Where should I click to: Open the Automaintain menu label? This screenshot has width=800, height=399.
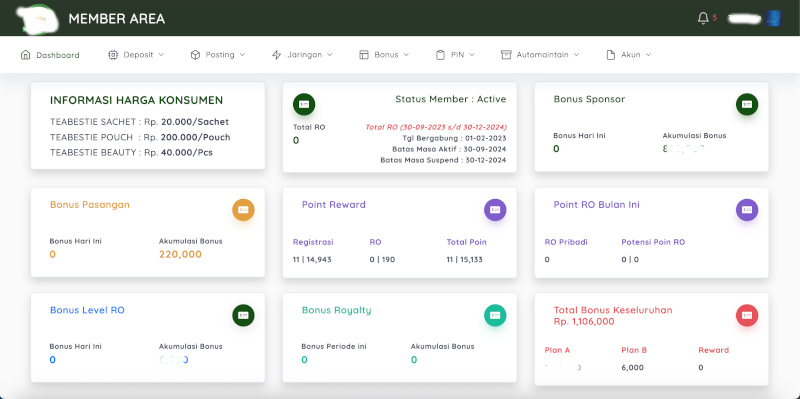tap(542, 55)
